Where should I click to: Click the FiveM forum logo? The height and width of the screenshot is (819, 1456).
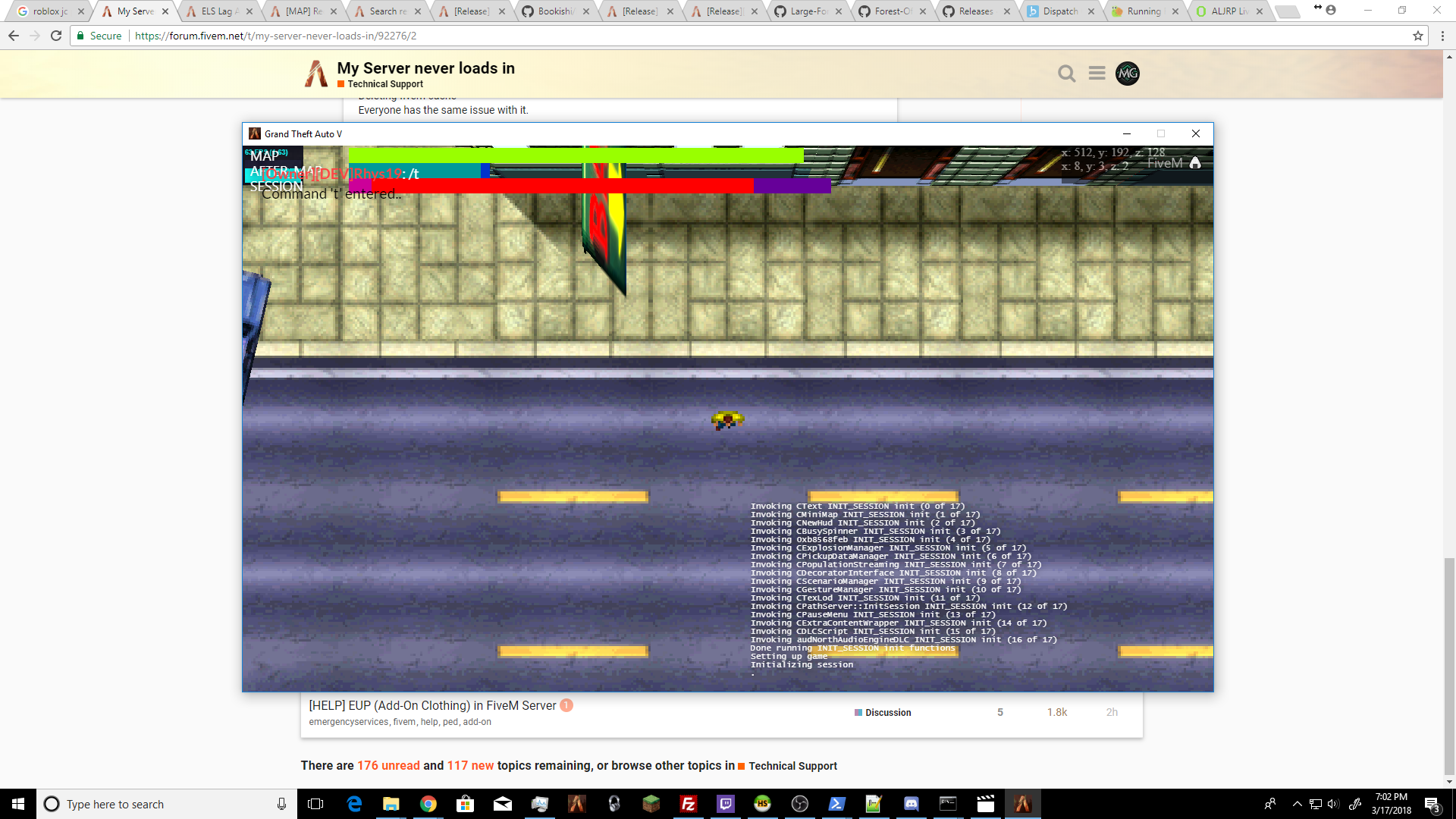pos(316,74)
